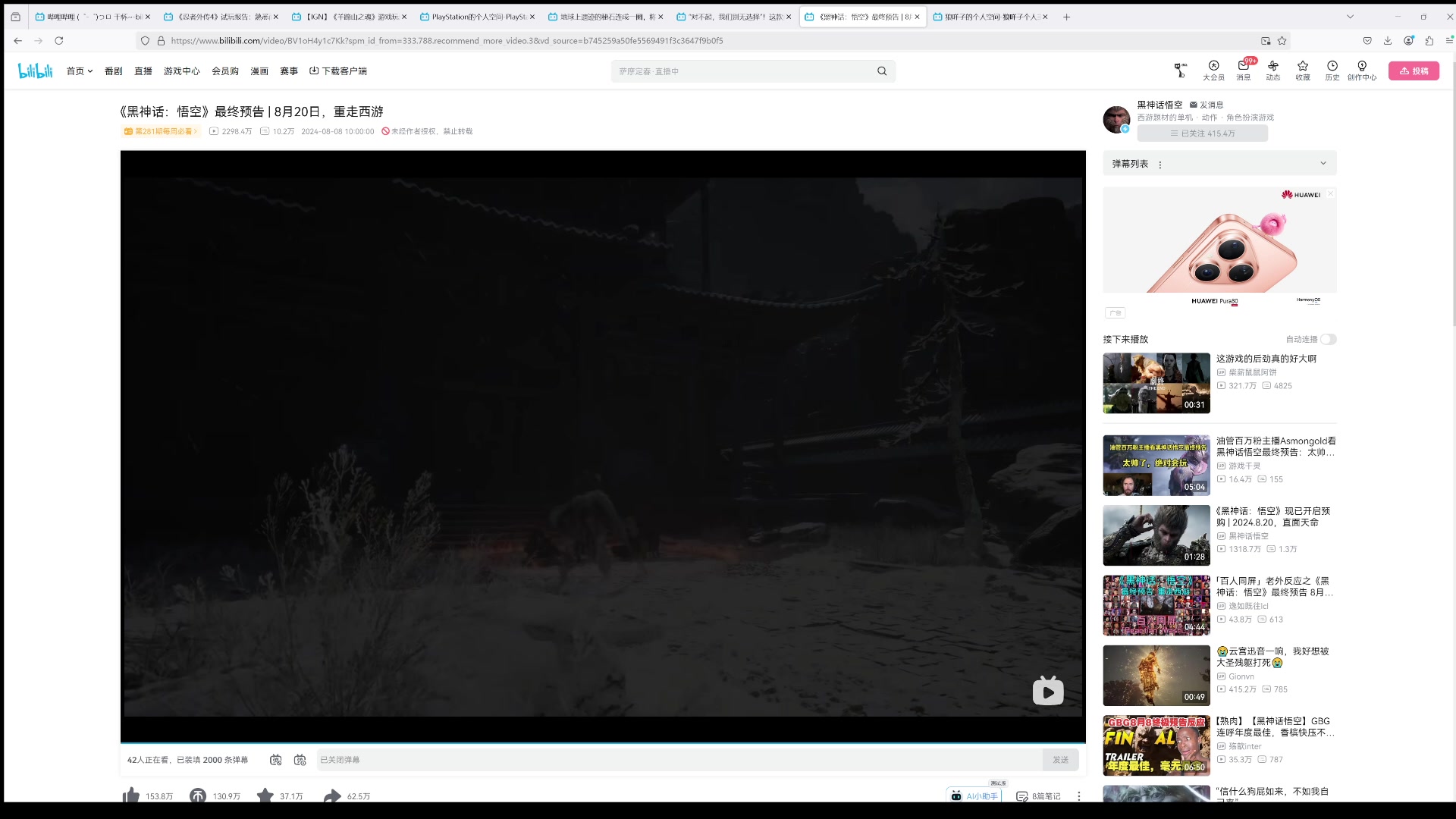Image resolution: width=1456 pixels, height=819 pixels.
Task: Bookmark this page with star icon
Action: tap(1282, 41)
